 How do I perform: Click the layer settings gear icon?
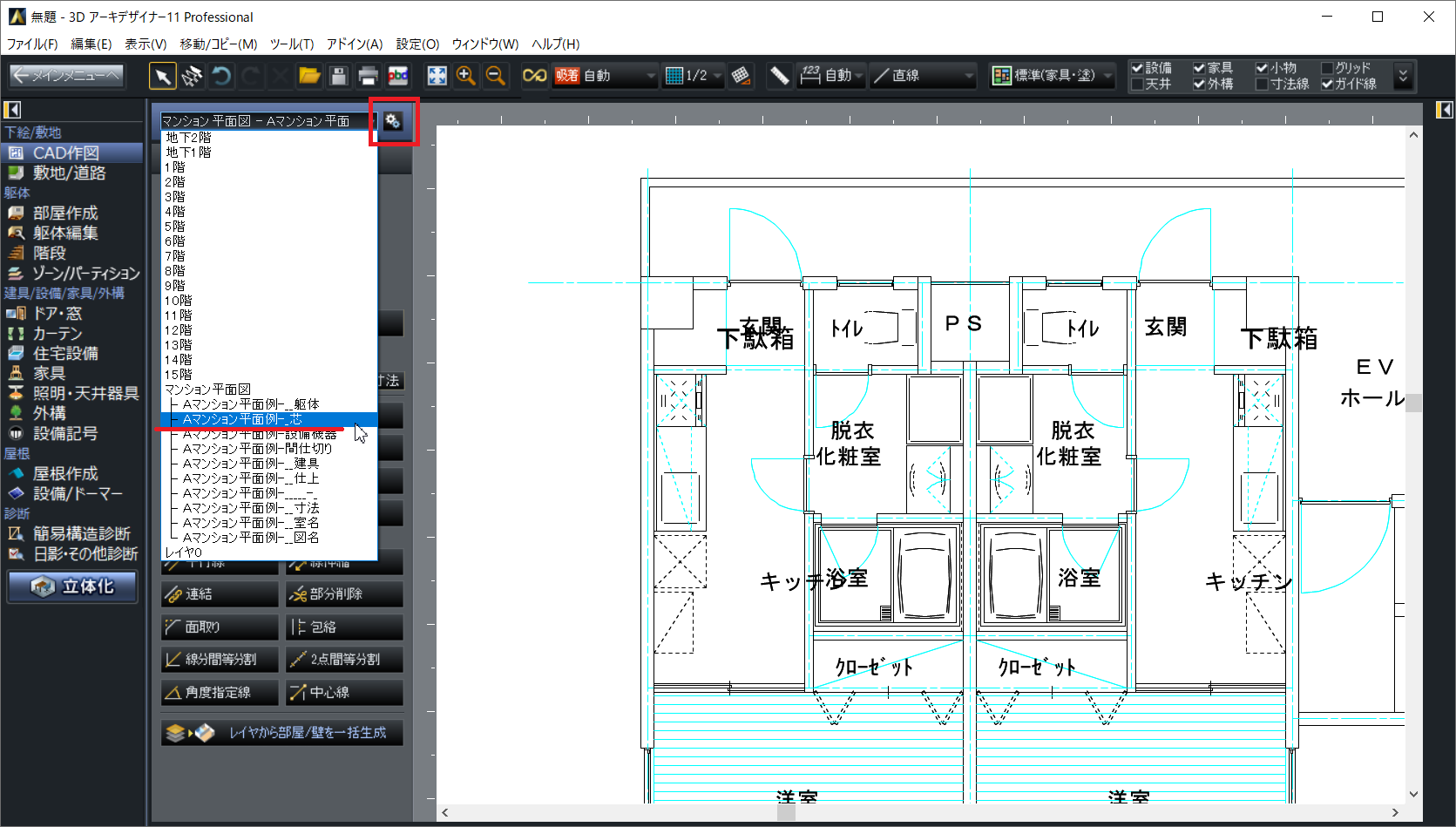pos(393,121)
